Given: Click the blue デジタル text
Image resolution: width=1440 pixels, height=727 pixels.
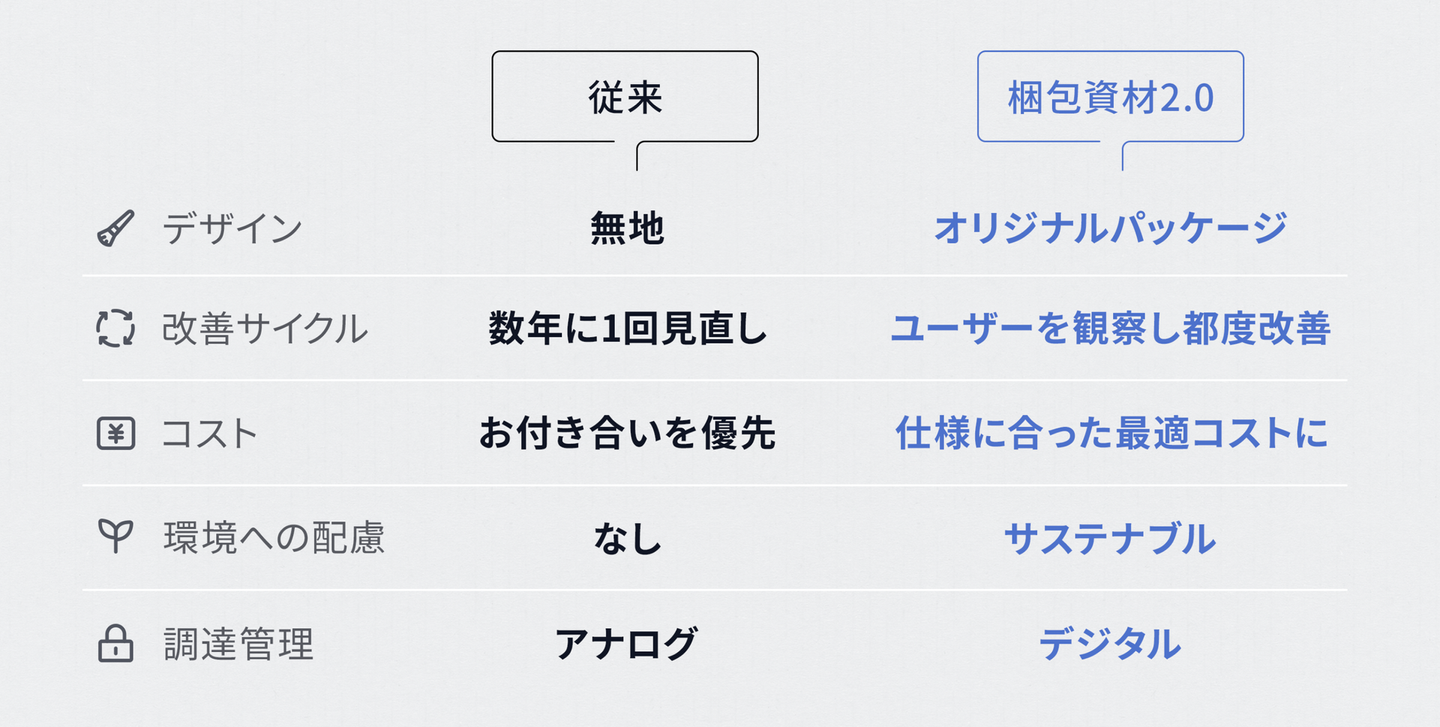Looking at the screenshot, I should point(1110,644).
